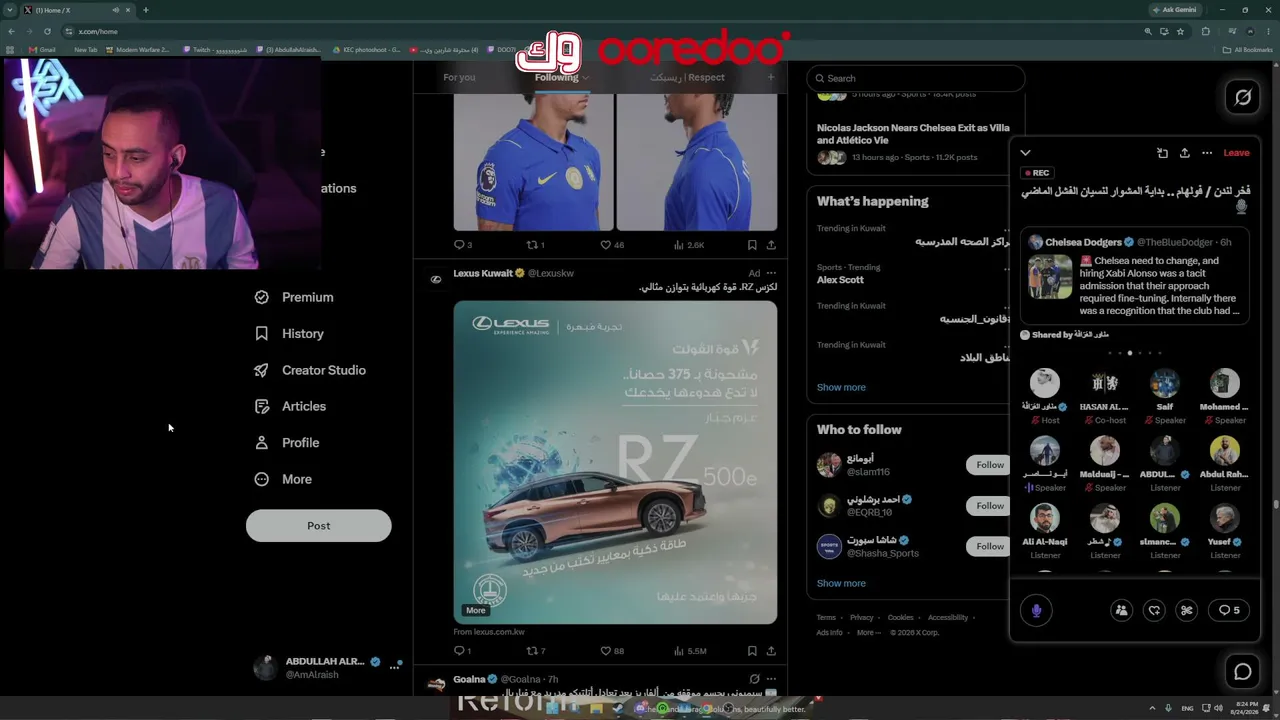Bookmark this page with the star icon
The width and height of the screenshot is (1280, 720).
[1180, 31]
